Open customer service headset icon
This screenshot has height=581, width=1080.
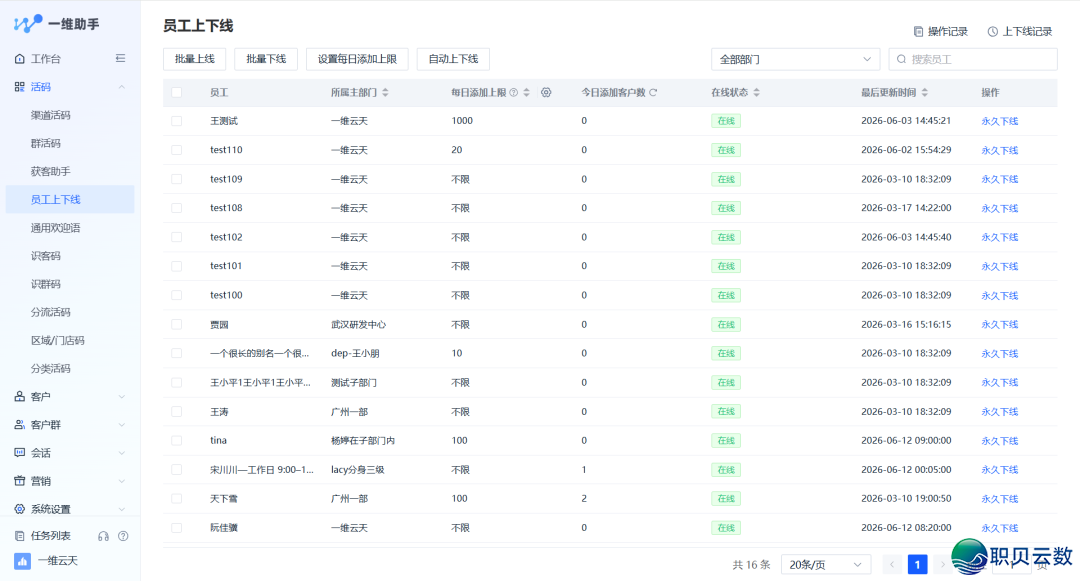[103, 536]
